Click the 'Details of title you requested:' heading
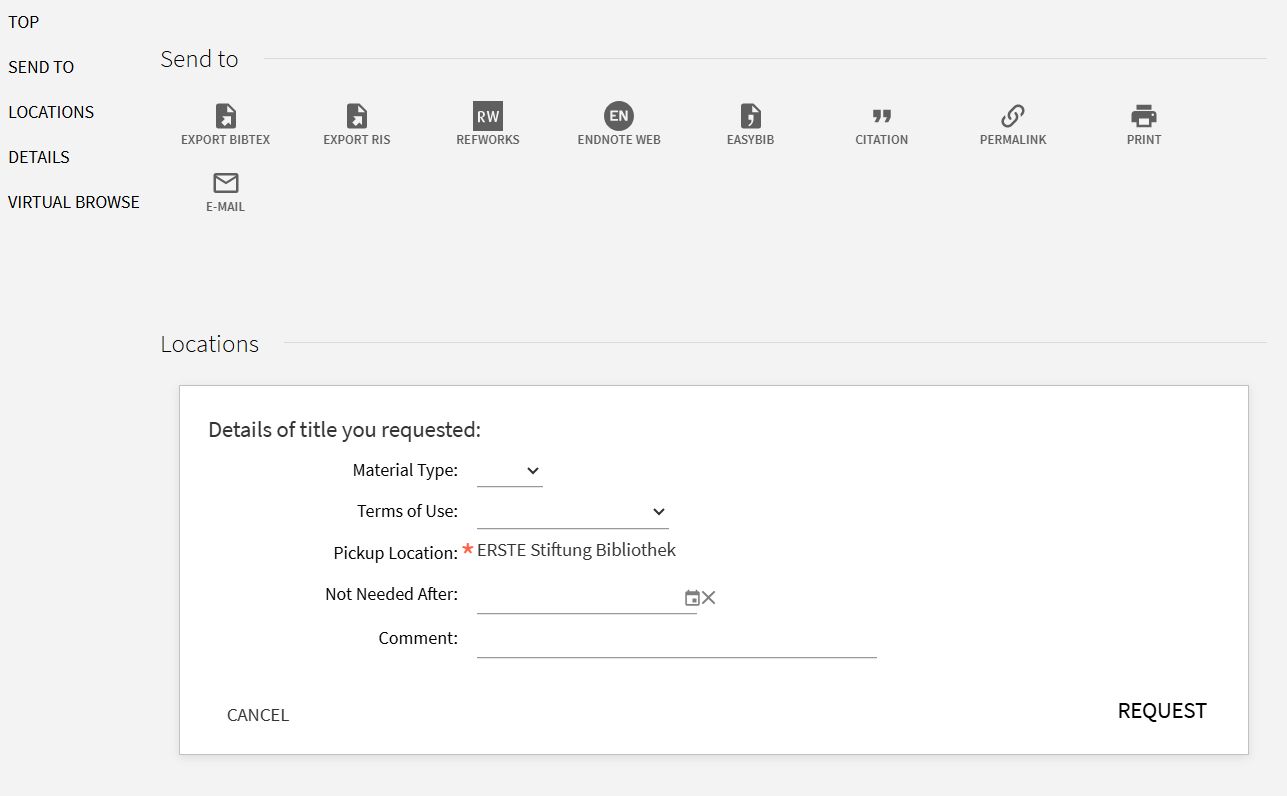Screen dimensions: 1287x796 pos(345,430)
